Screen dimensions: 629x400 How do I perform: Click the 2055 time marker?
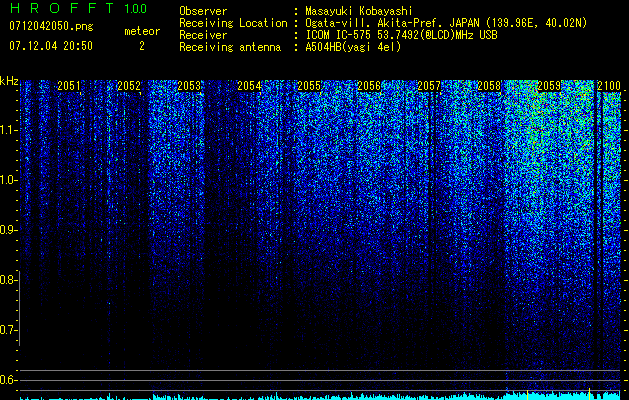[x=309, y=86]
